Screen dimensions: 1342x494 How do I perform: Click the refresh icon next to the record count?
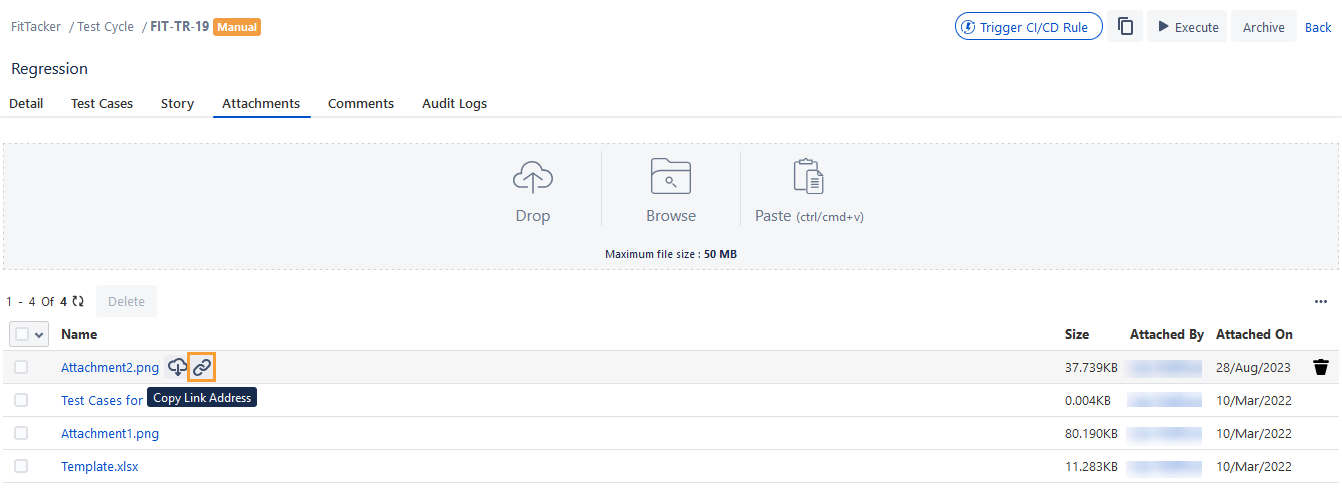point(78,301)
